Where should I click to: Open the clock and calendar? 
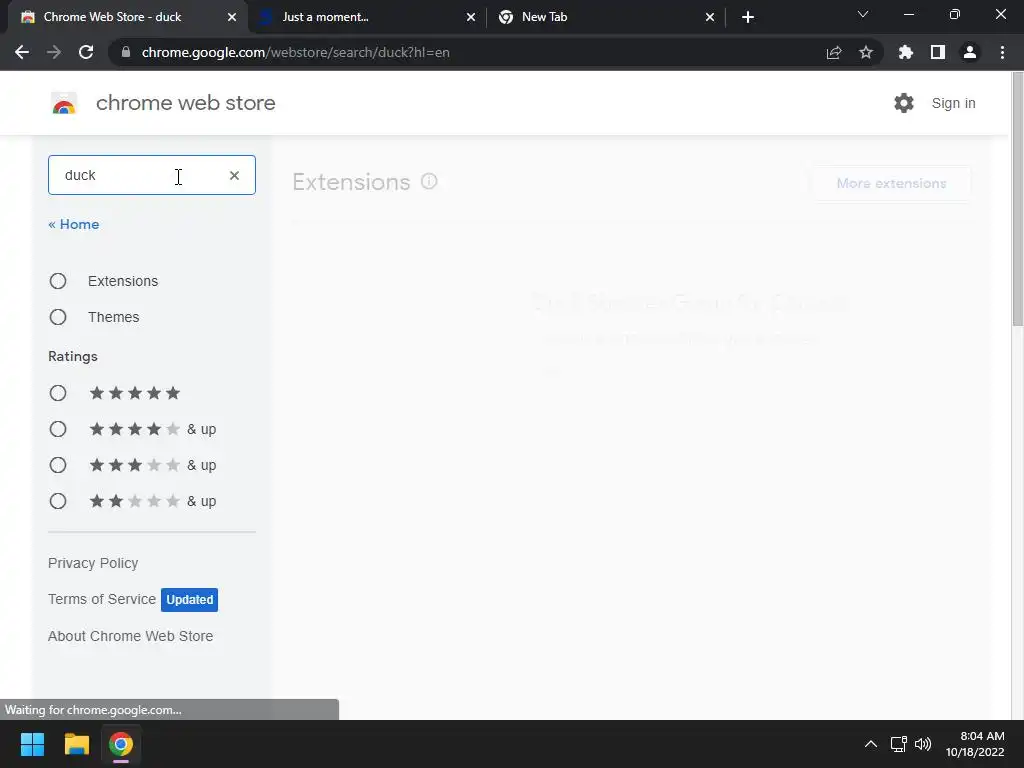pos(975,744)
